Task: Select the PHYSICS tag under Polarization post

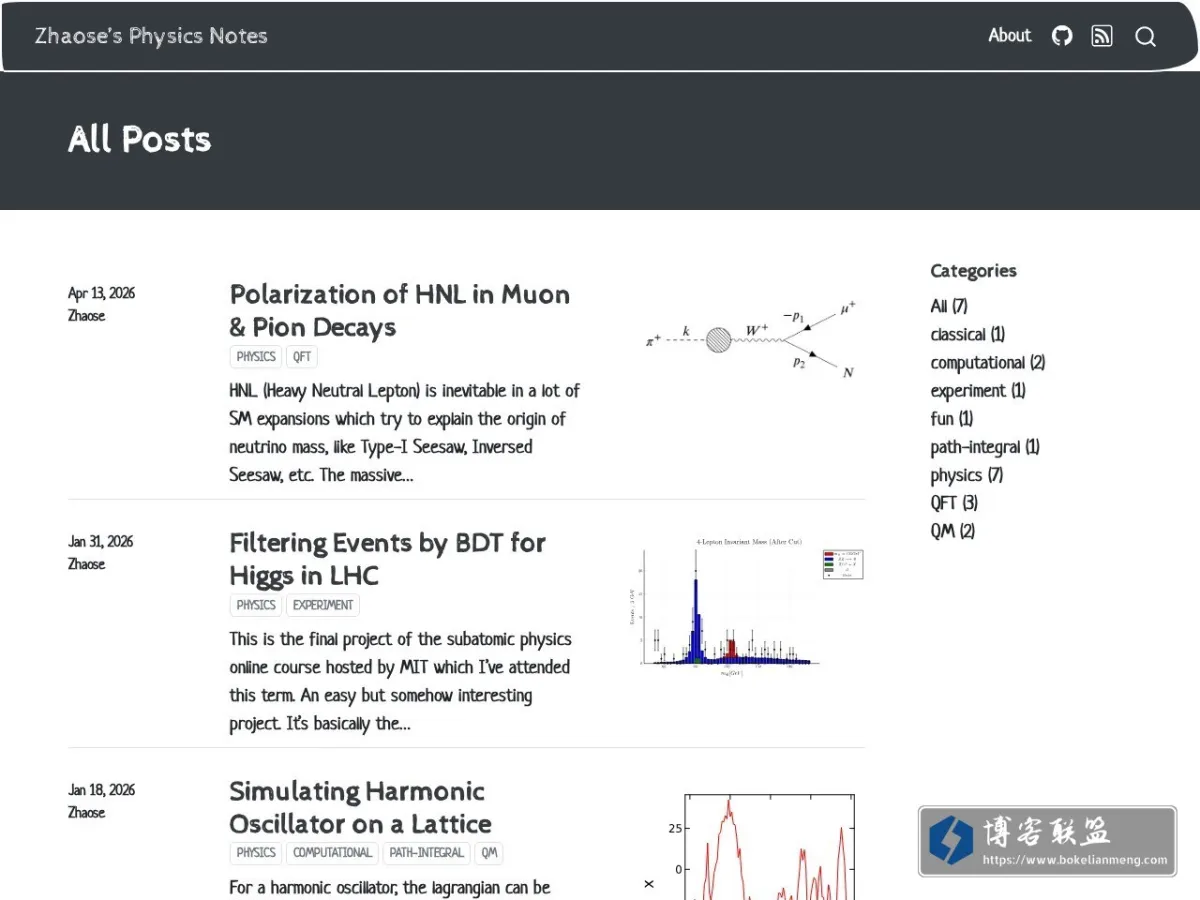Action: click(256, 357)
